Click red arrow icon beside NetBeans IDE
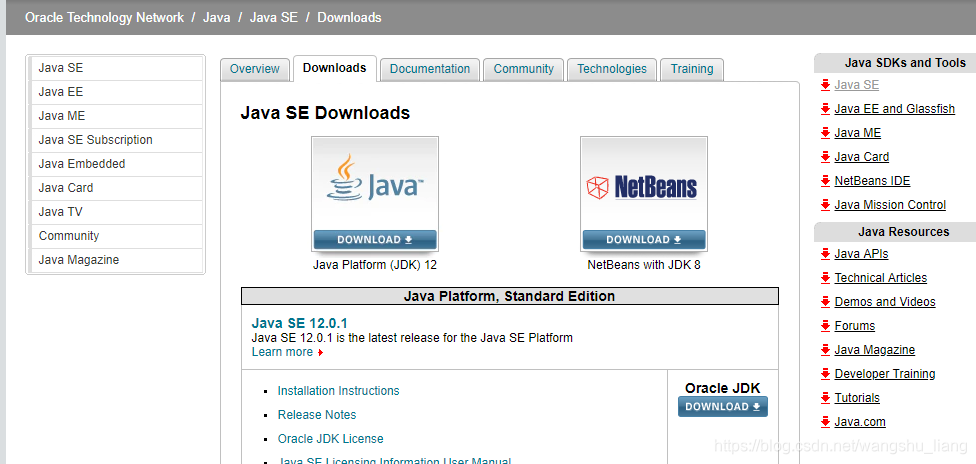Viewport: 976px width, 464px height. coord(825,181)
